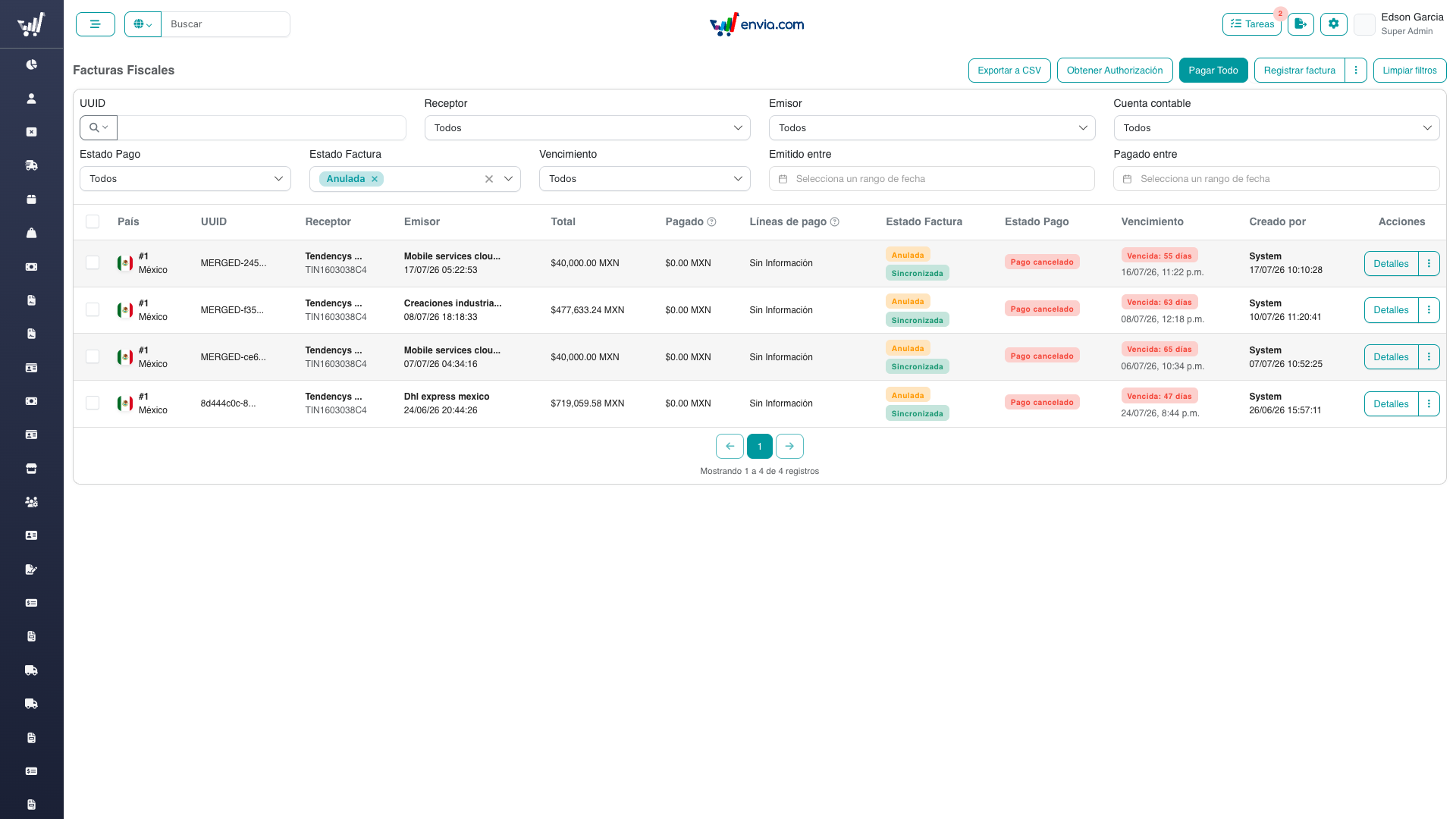Click help icon next to Líneas de pago
1456x819 pixels.
pos(834,222)
